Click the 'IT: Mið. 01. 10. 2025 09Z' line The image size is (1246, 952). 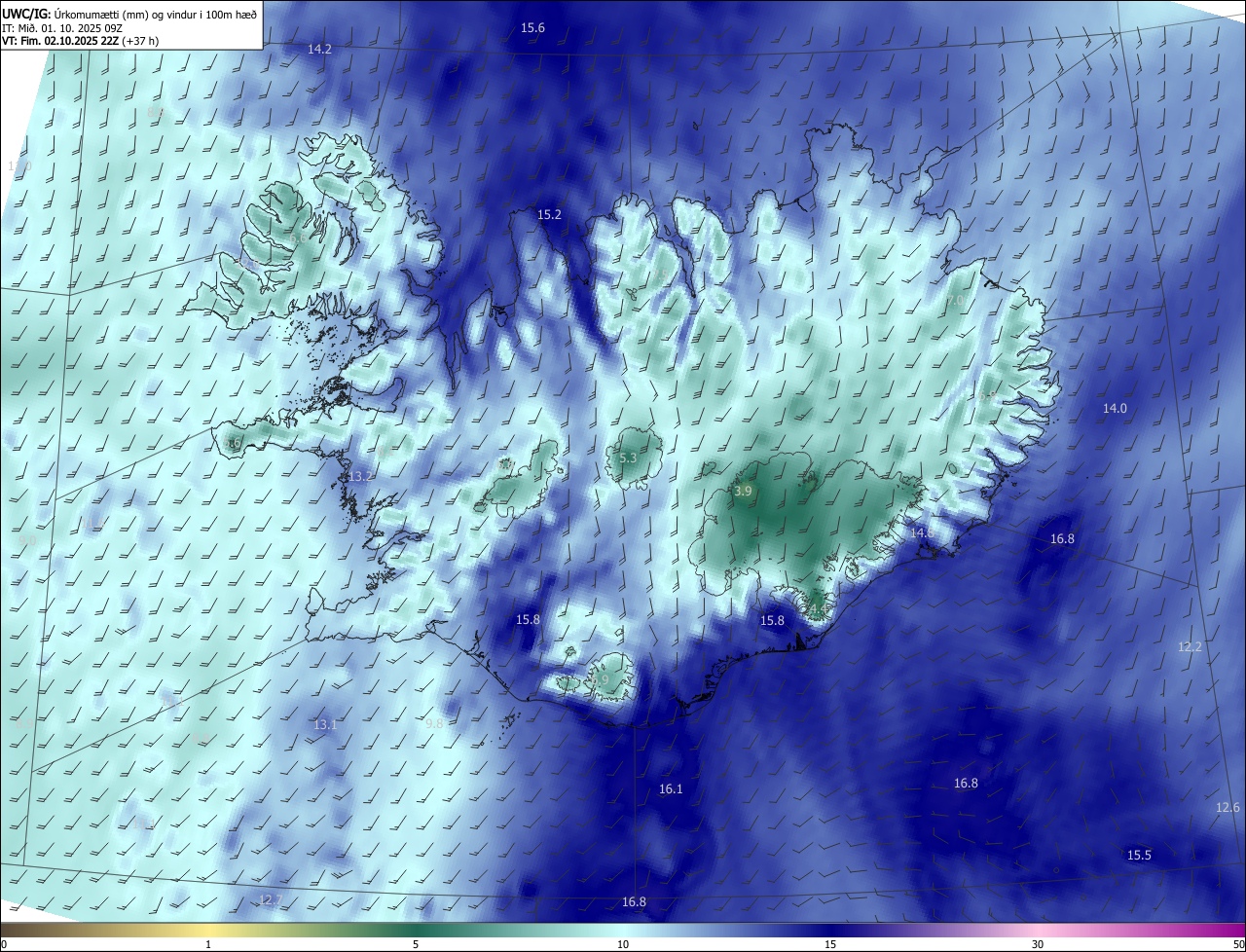(60, 27)
